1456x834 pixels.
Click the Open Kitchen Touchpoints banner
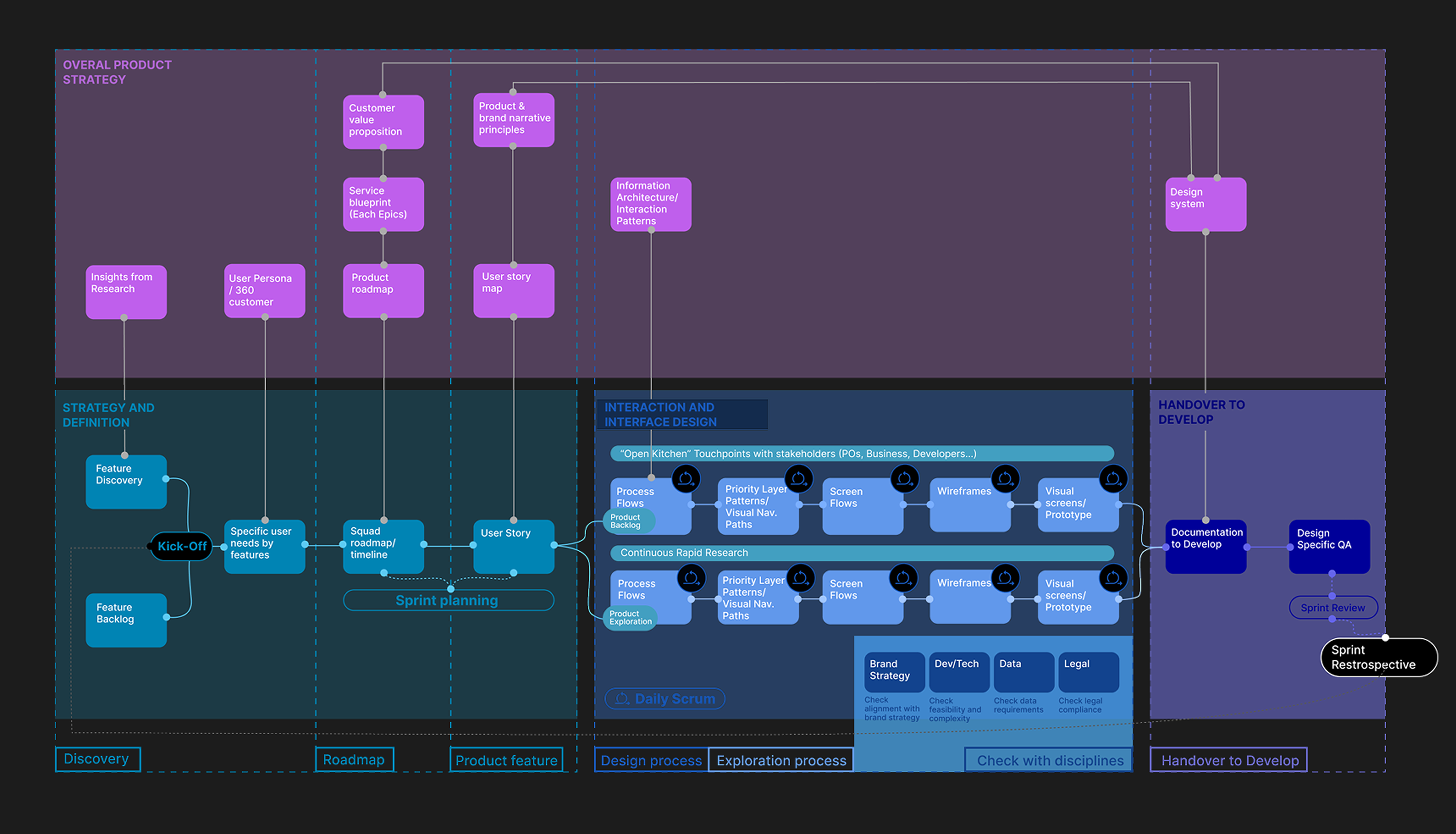click(x=862, y=453)
